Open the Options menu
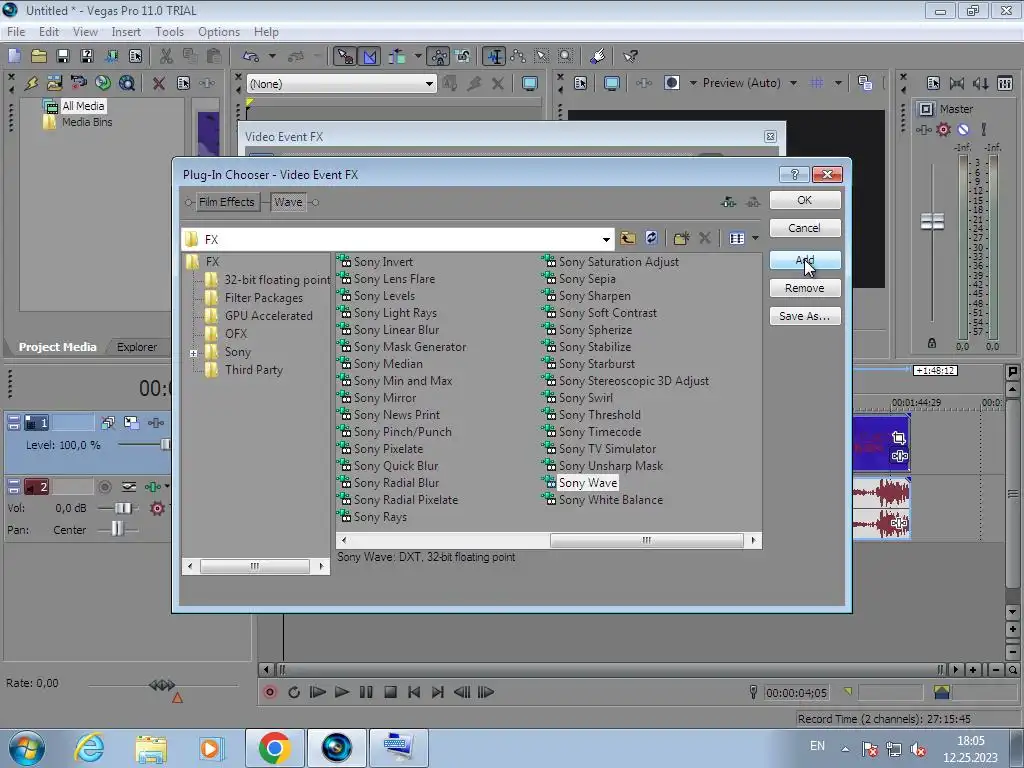Image resolution: width=1024 pixels, height=768 pixels. 219,31
